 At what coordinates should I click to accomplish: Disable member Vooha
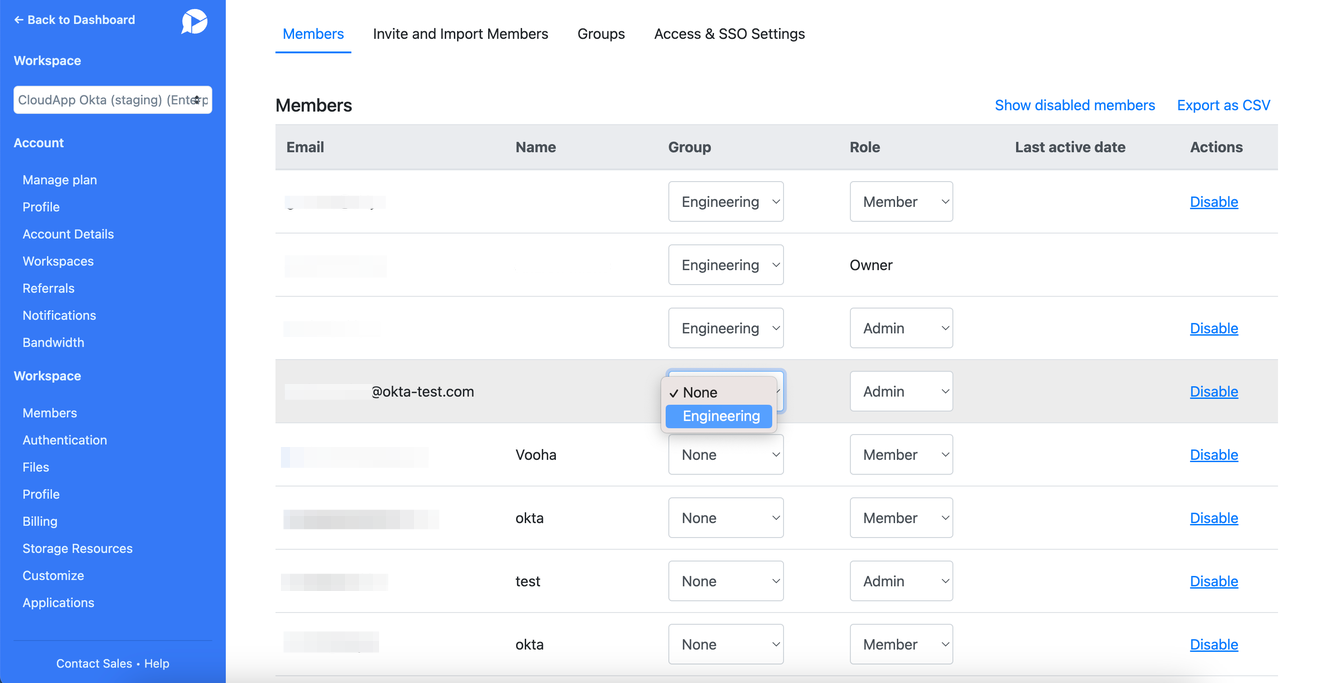(x=1214, y=455)
